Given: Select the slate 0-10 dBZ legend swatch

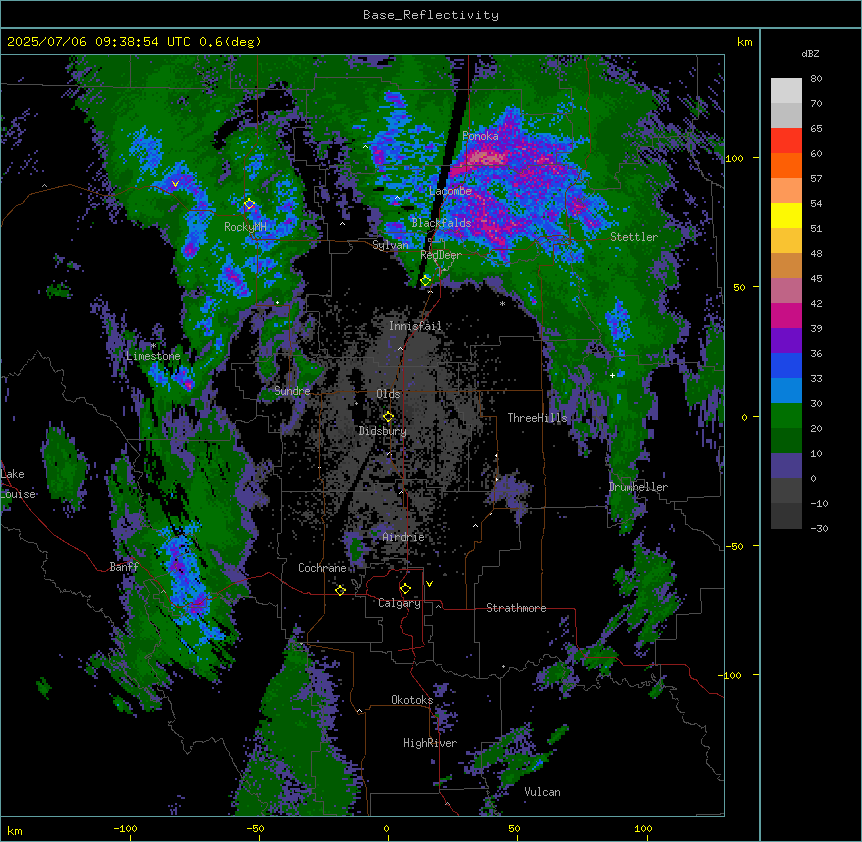Looking at the screenshot, I should click(786, 466).
